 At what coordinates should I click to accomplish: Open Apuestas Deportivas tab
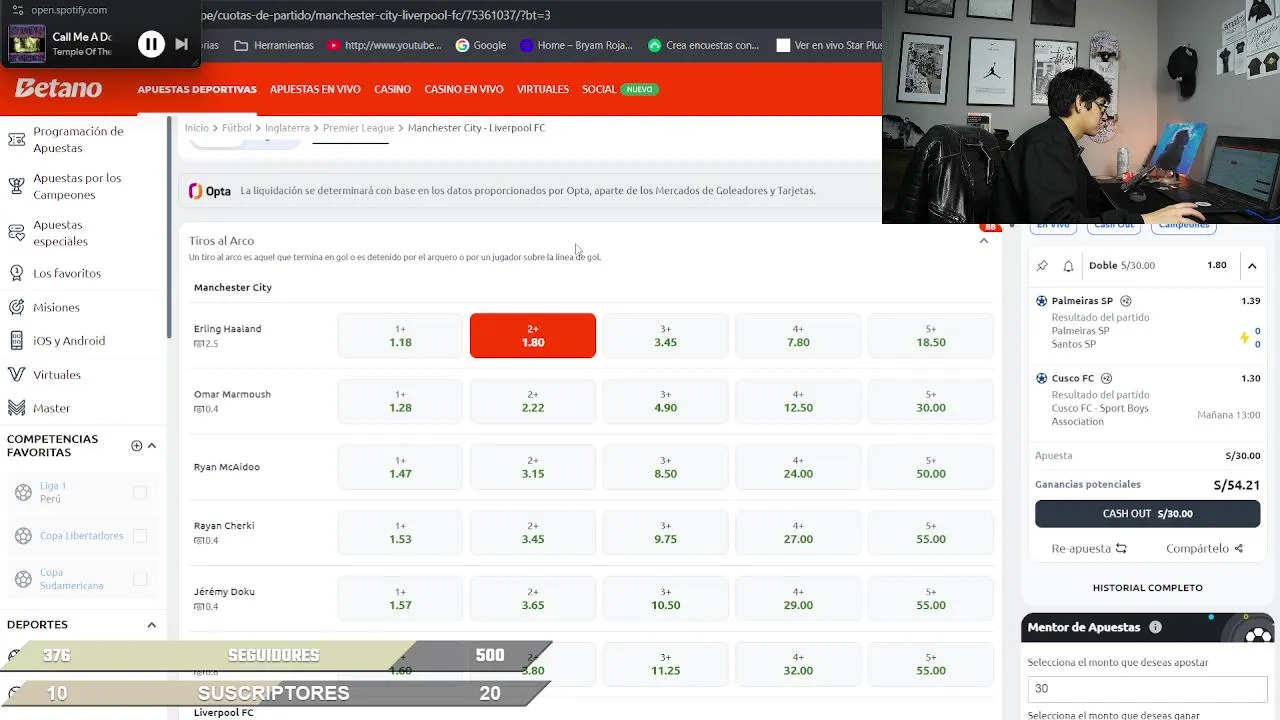[x=197, y=89]
